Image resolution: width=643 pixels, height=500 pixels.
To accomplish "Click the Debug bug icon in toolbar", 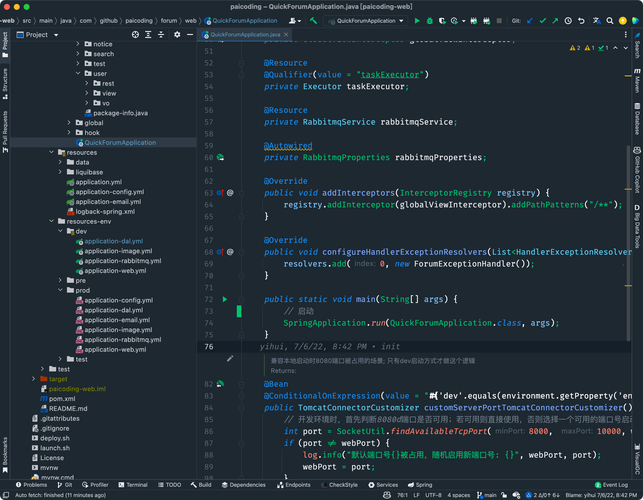I will [x=430, y=20].
